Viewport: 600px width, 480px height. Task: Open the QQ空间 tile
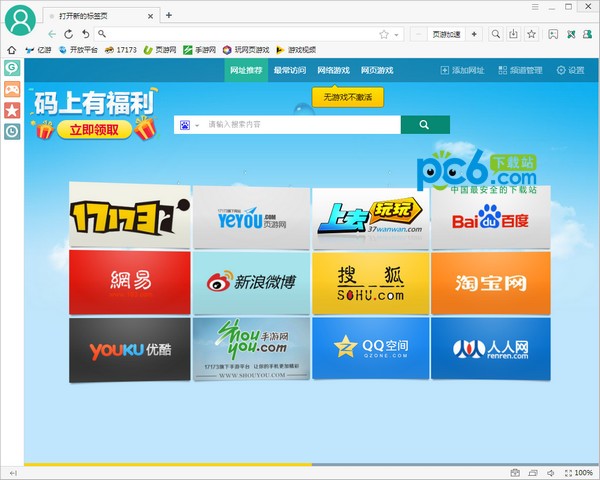(x=370, y=348)
